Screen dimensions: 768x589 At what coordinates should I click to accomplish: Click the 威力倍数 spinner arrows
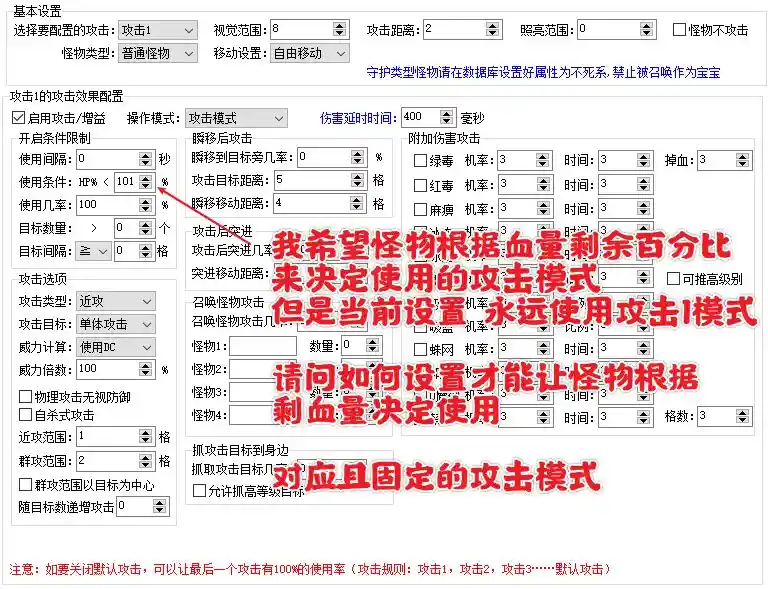coord(145,369)
